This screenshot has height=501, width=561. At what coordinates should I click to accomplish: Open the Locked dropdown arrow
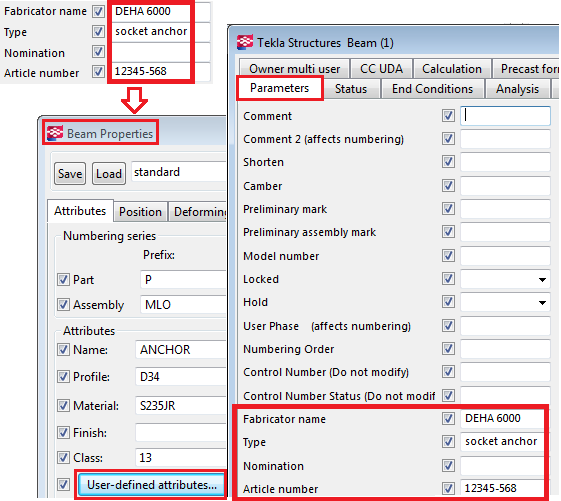542,279
